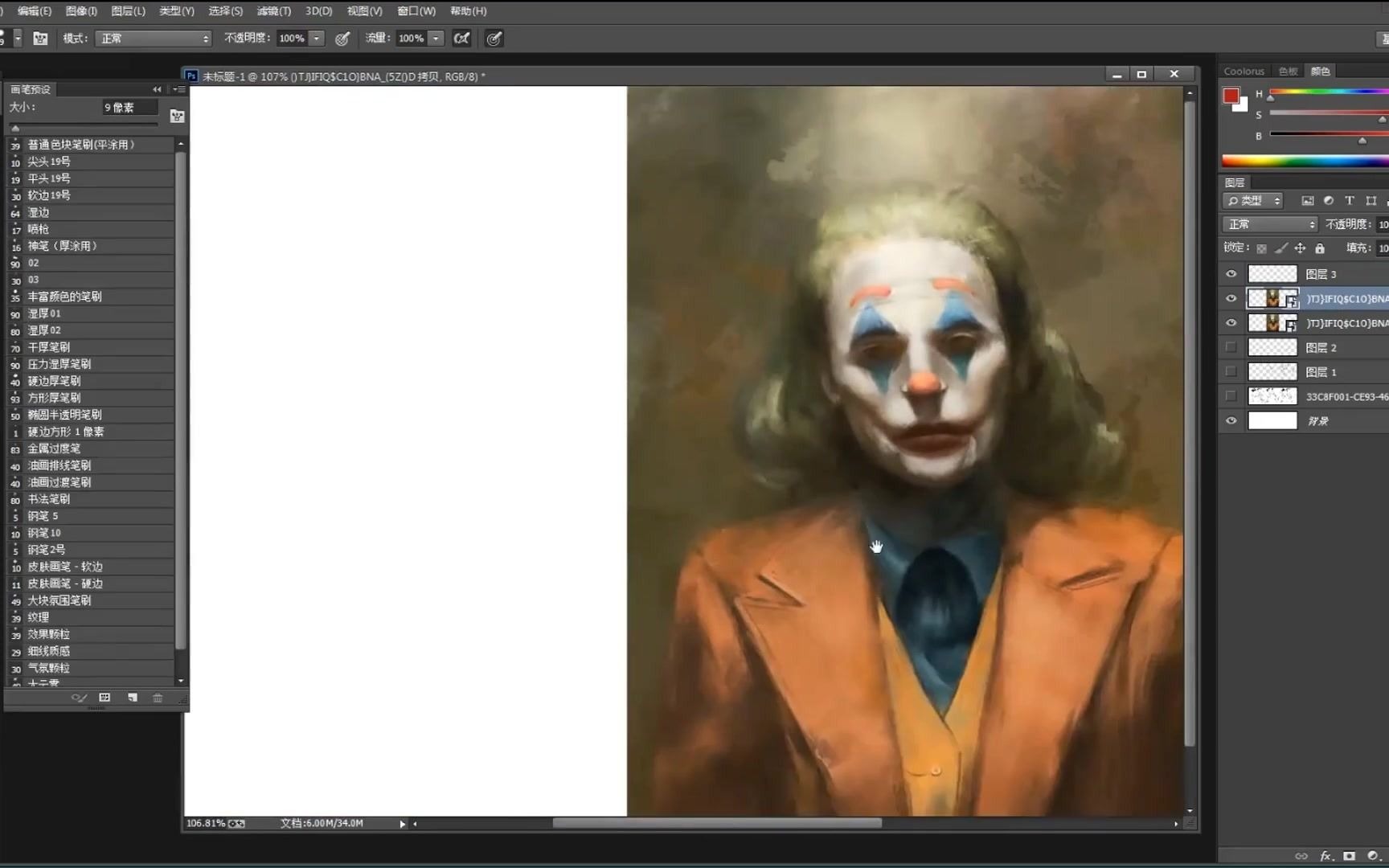Switch to Coolorus tab
1389x868 pixels.
[1244, 71]
